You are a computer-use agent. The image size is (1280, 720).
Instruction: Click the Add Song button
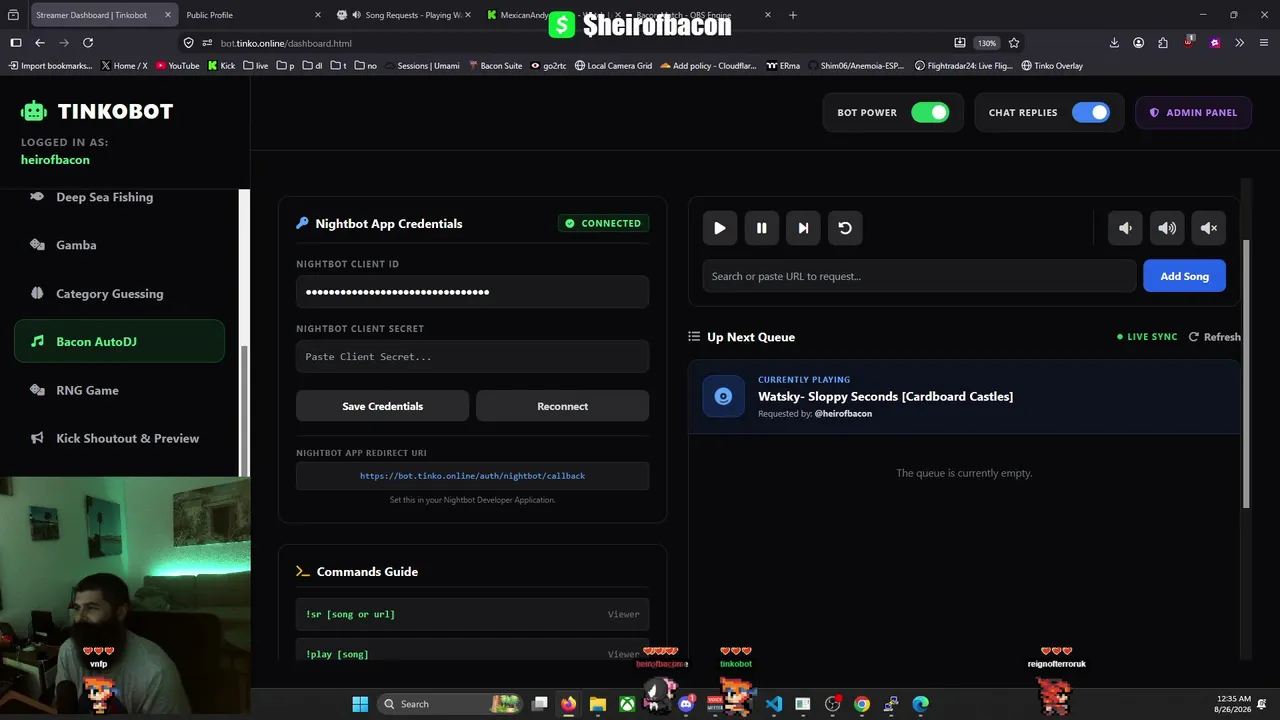(x=1184, y=276)
